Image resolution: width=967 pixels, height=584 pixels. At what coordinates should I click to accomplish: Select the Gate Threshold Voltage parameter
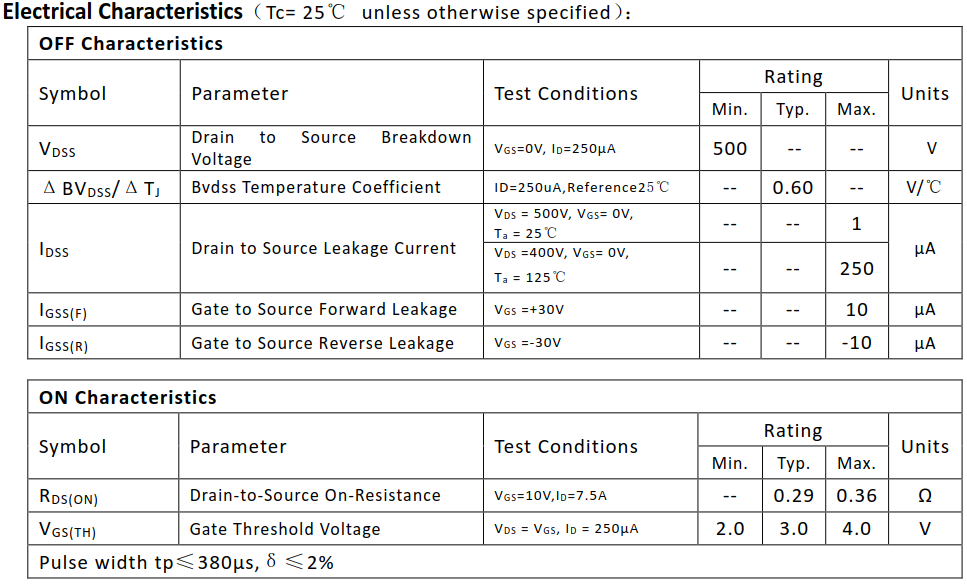(x=285, y=528)
